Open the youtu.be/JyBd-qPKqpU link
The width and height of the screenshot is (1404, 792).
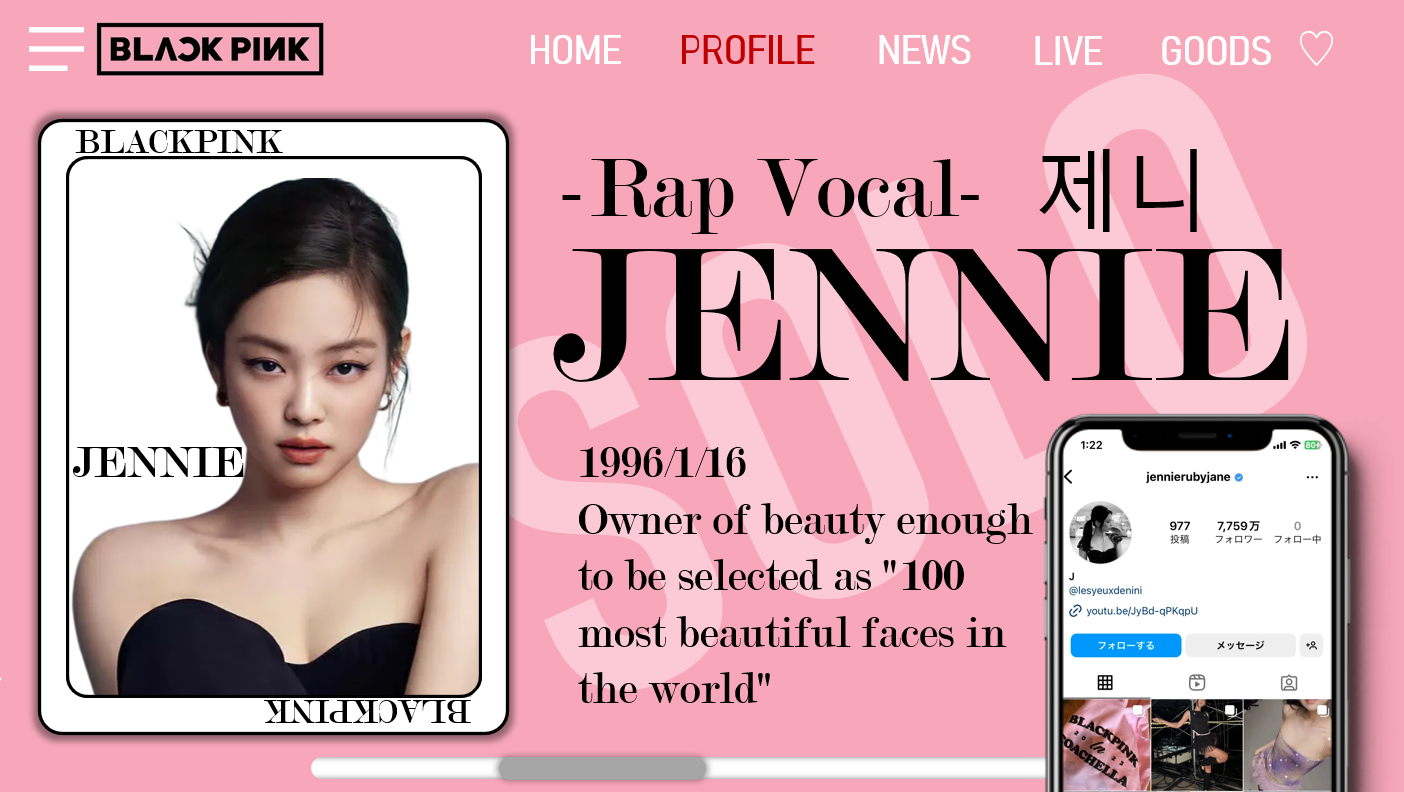[x=1142, y=610]
